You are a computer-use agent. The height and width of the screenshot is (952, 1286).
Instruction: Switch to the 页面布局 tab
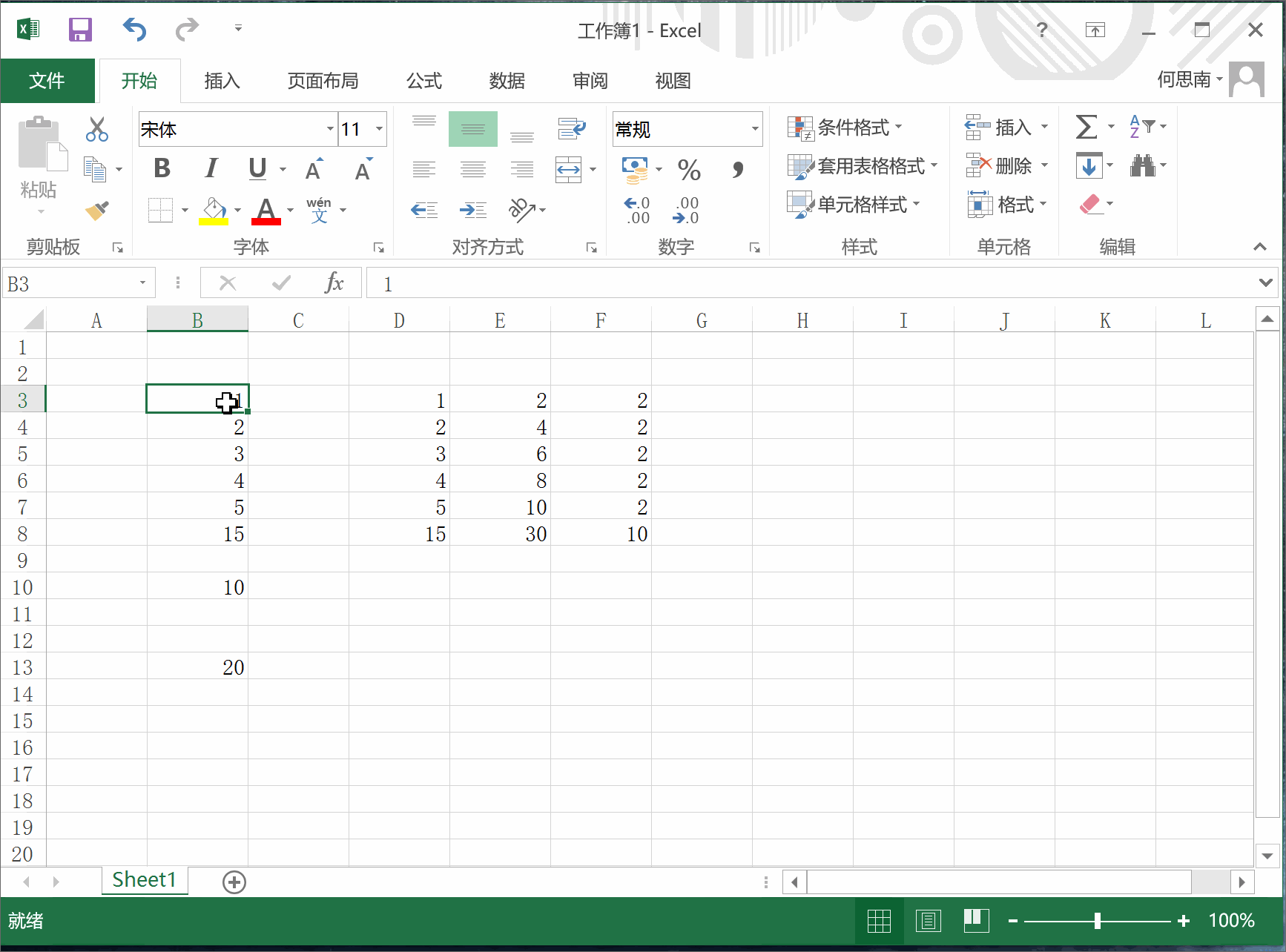coord(323,80)
